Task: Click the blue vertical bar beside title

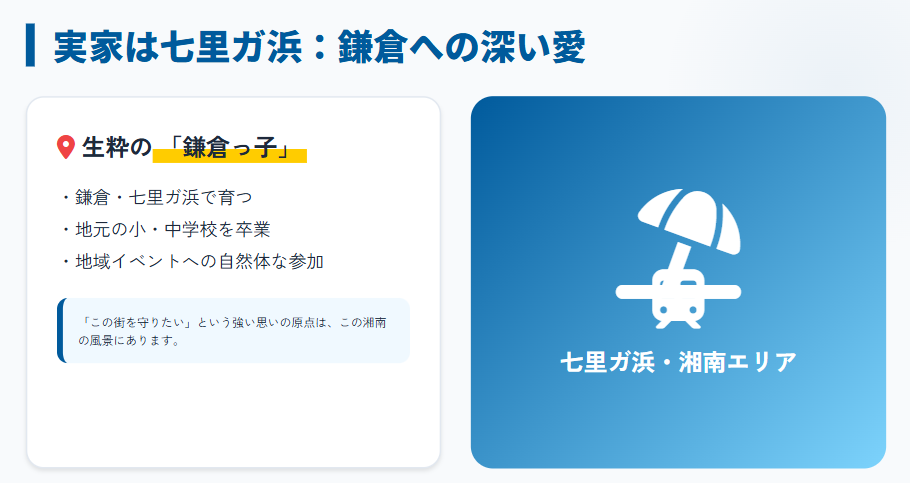Action: tap(30, 45)
